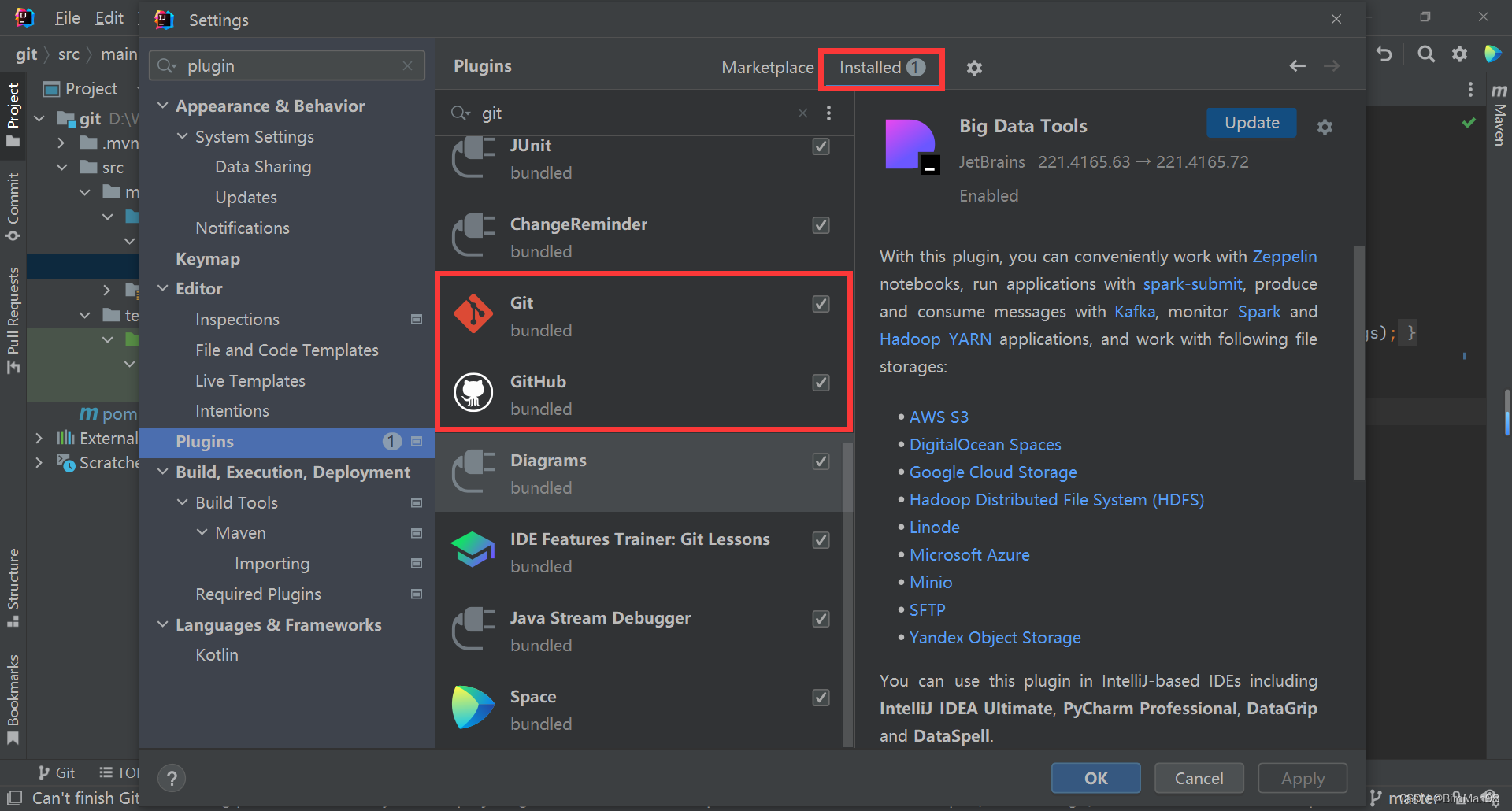Viewport: 1512px width, 811px height.
Task: Toggle the Diagrams plugin checkbox
Action: (x=821, y=461)
